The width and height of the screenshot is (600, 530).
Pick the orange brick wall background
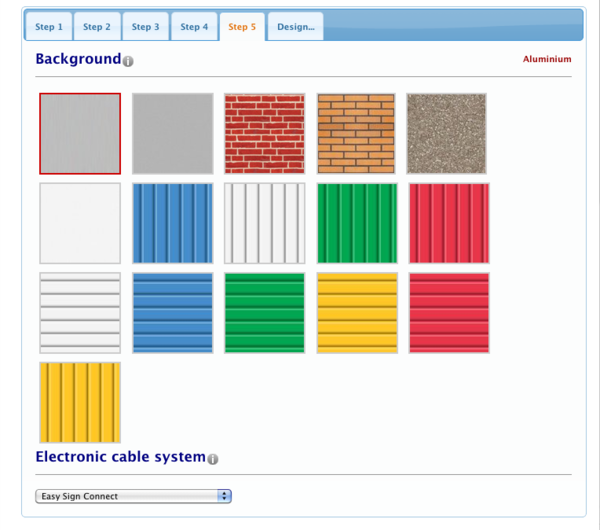point(356,134)
